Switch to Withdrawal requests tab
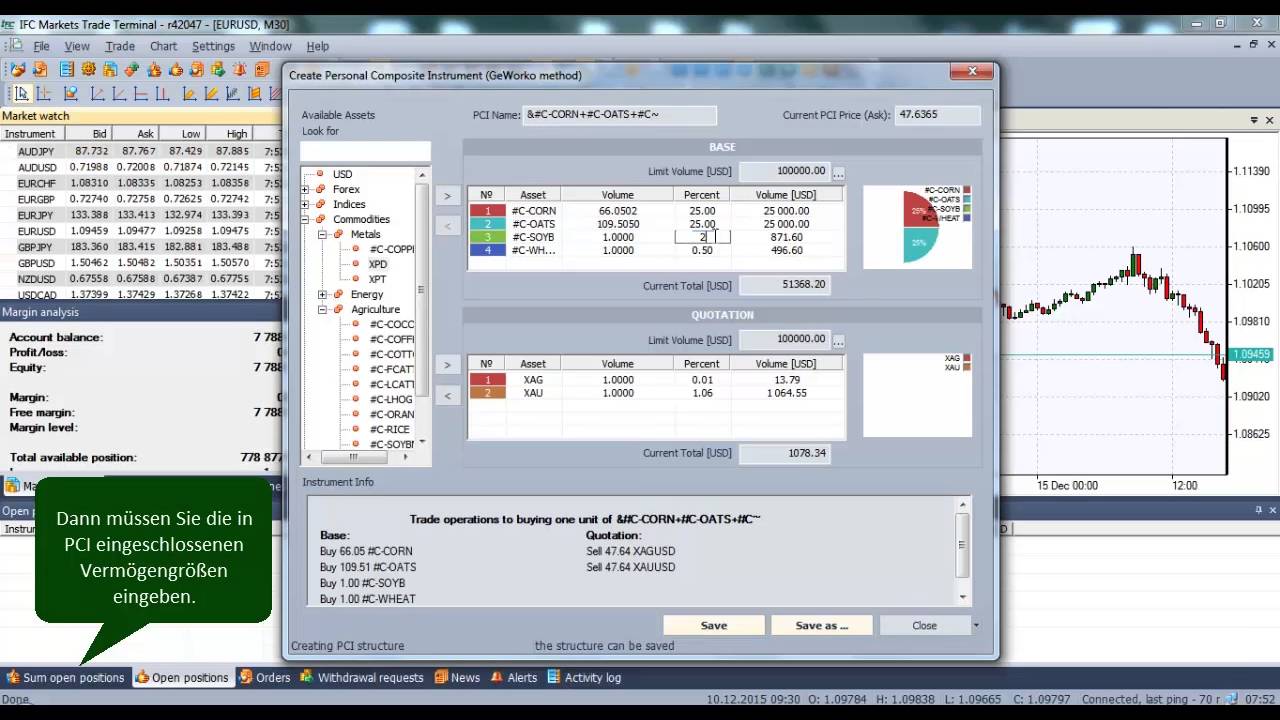1280x720 pixels. tap(362, 677)
